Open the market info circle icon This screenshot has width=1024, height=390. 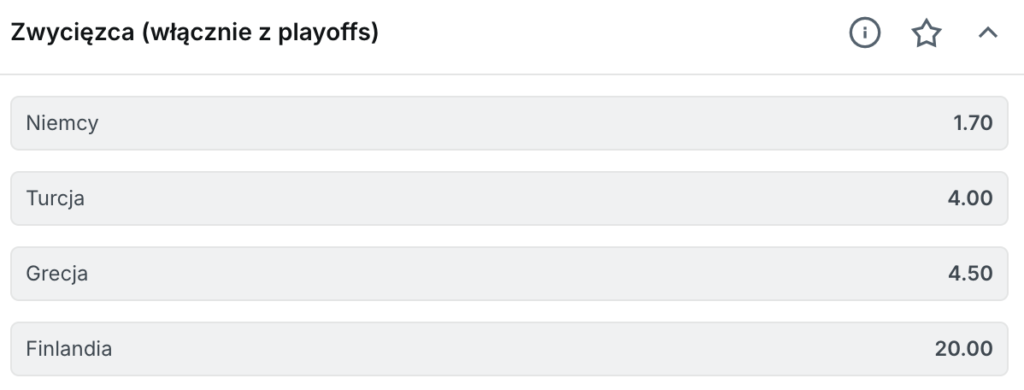click(865, 33)
